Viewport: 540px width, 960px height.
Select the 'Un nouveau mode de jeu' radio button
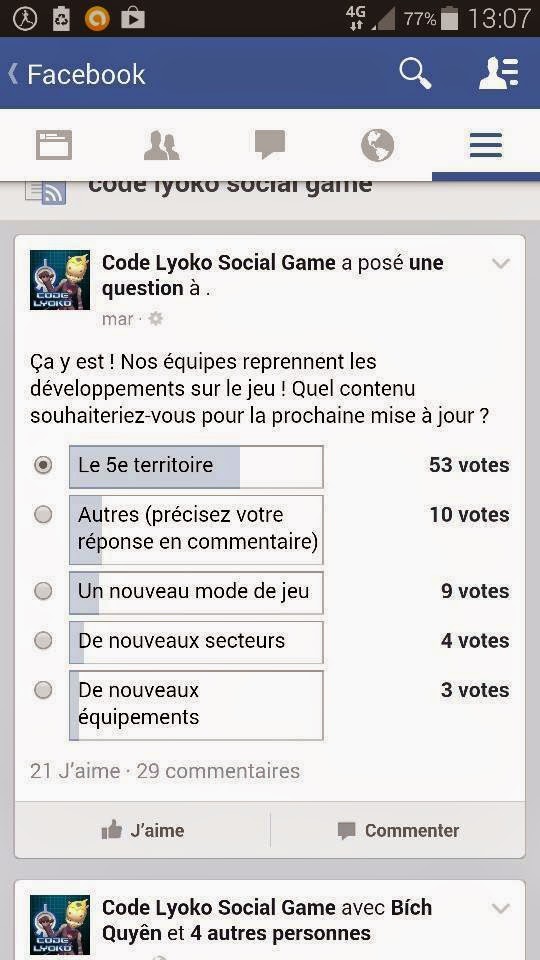(x=43, y=591)
